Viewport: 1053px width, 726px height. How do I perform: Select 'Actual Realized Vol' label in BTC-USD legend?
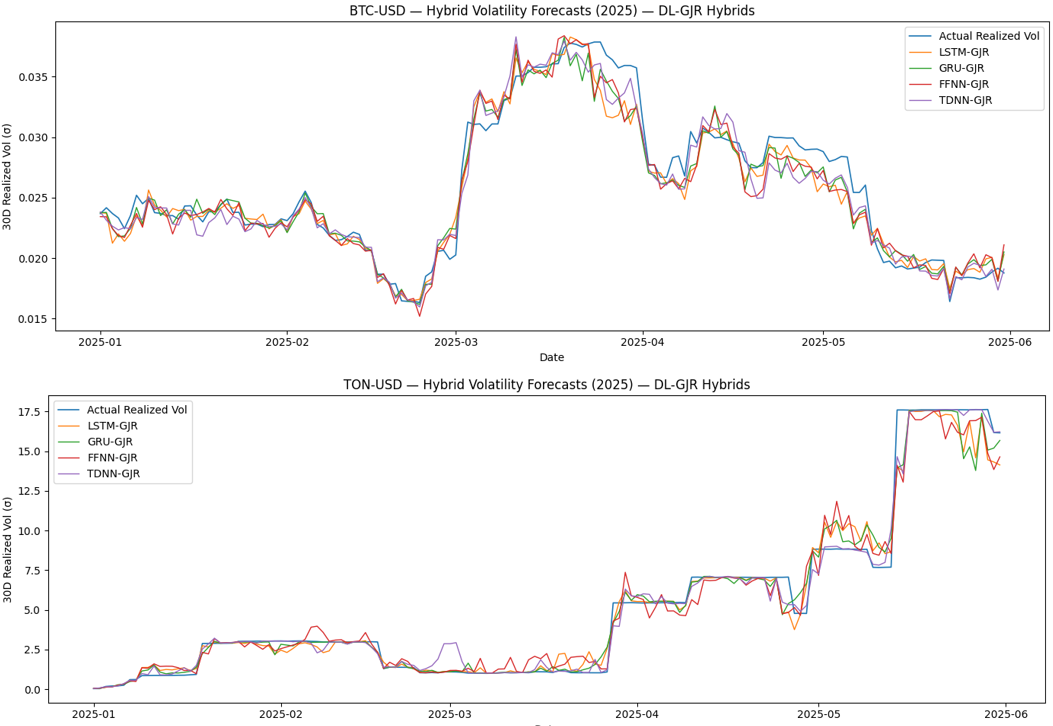click(x=989, y=37)
